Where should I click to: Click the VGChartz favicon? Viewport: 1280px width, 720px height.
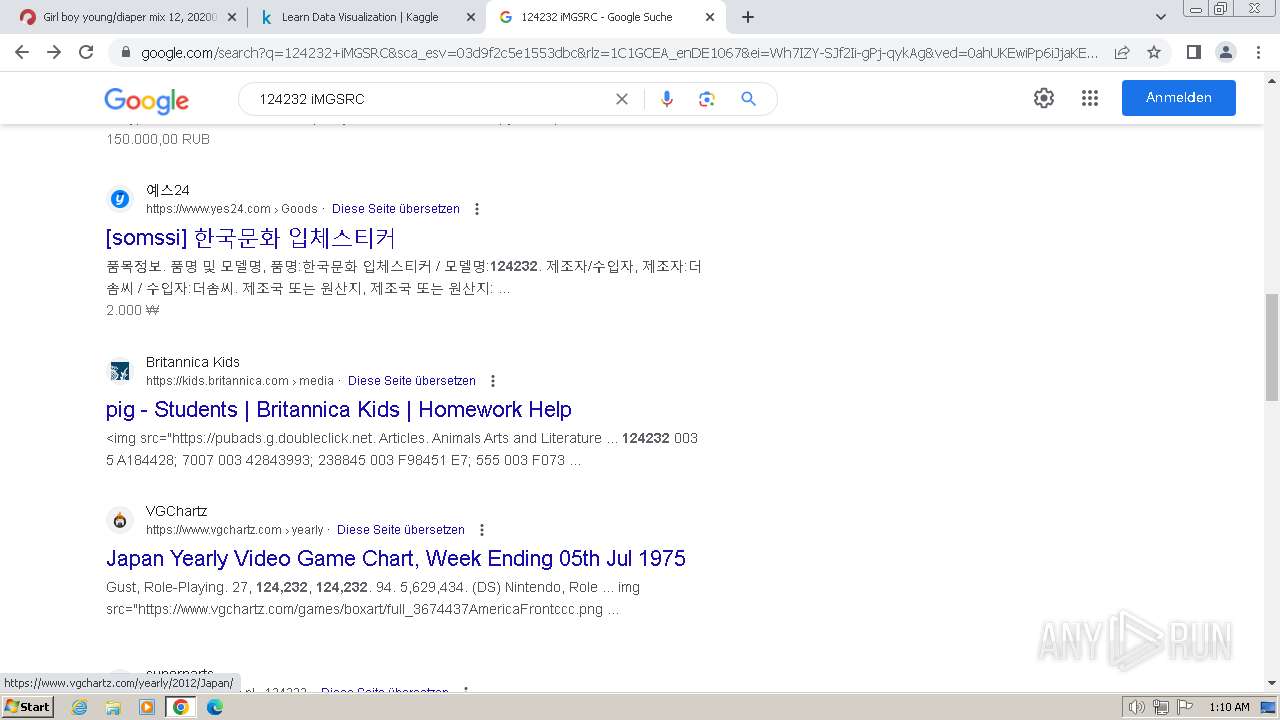coord(120,520)
